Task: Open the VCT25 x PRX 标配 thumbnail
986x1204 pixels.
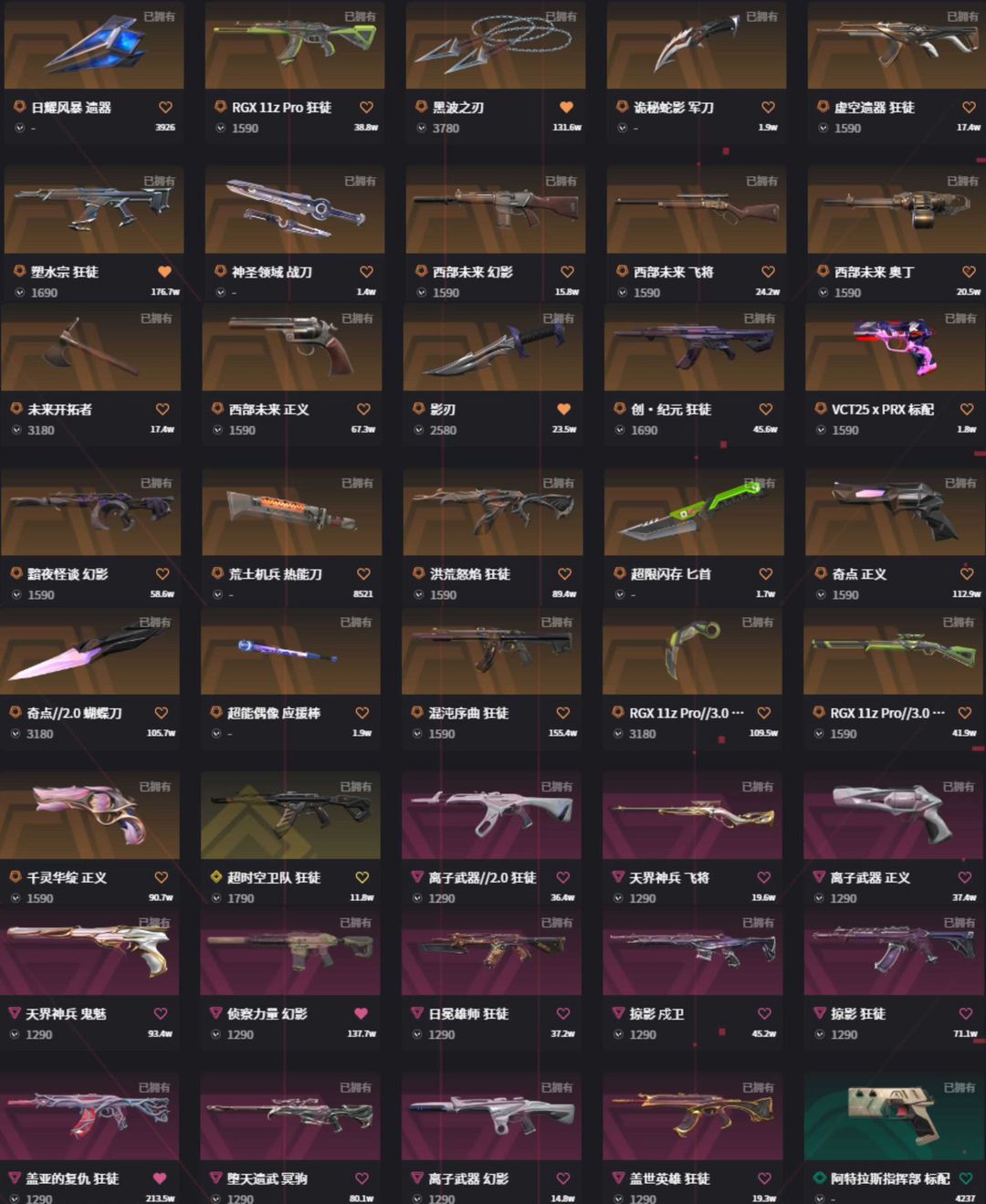Action: [x=895, y=348]
